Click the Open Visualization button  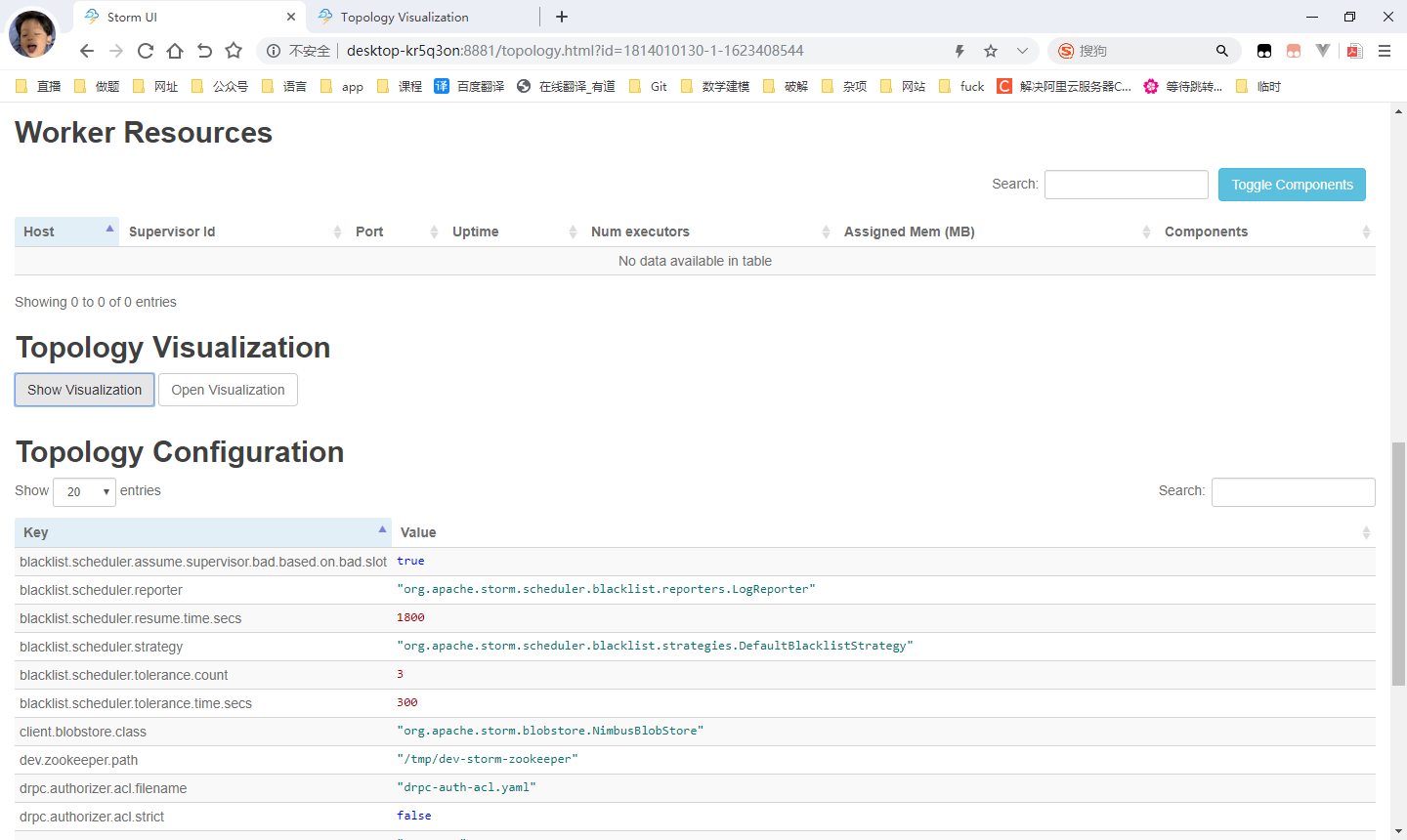click(228, 390)
